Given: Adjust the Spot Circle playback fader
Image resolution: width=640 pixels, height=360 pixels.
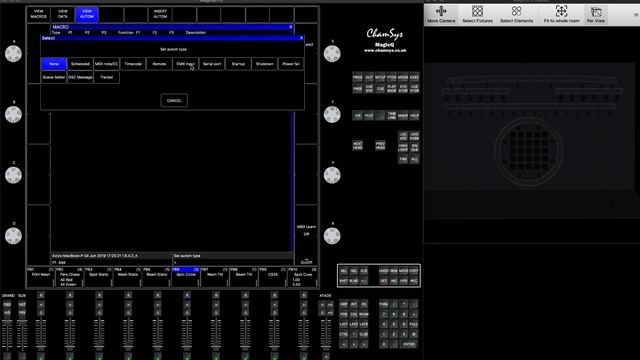Looking at the screenshot, I should click(x=187, y=335).
